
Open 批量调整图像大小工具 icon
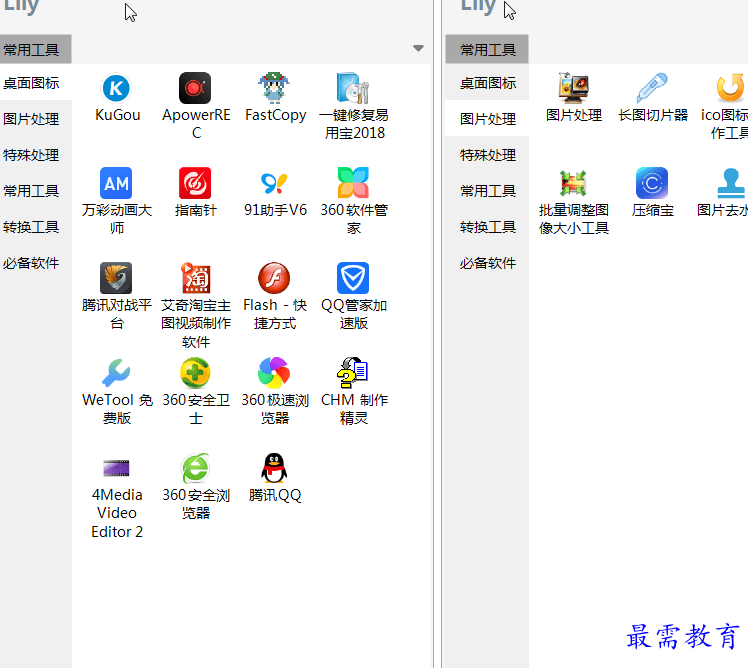point(573,184)
